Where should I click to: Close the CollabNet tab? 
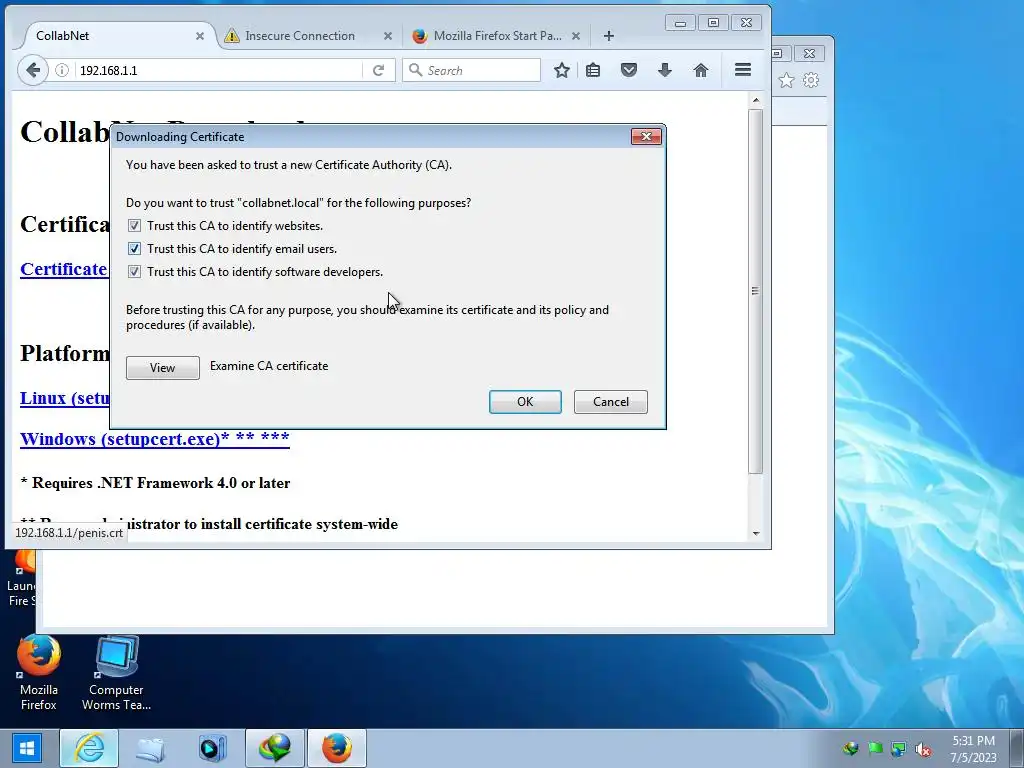coord(200,36)
